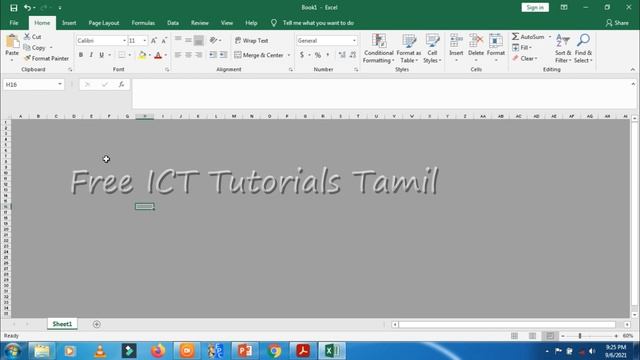Apply cell borders using the Borders icon
This screenshot has width=640, height=360.
[122, 55]
